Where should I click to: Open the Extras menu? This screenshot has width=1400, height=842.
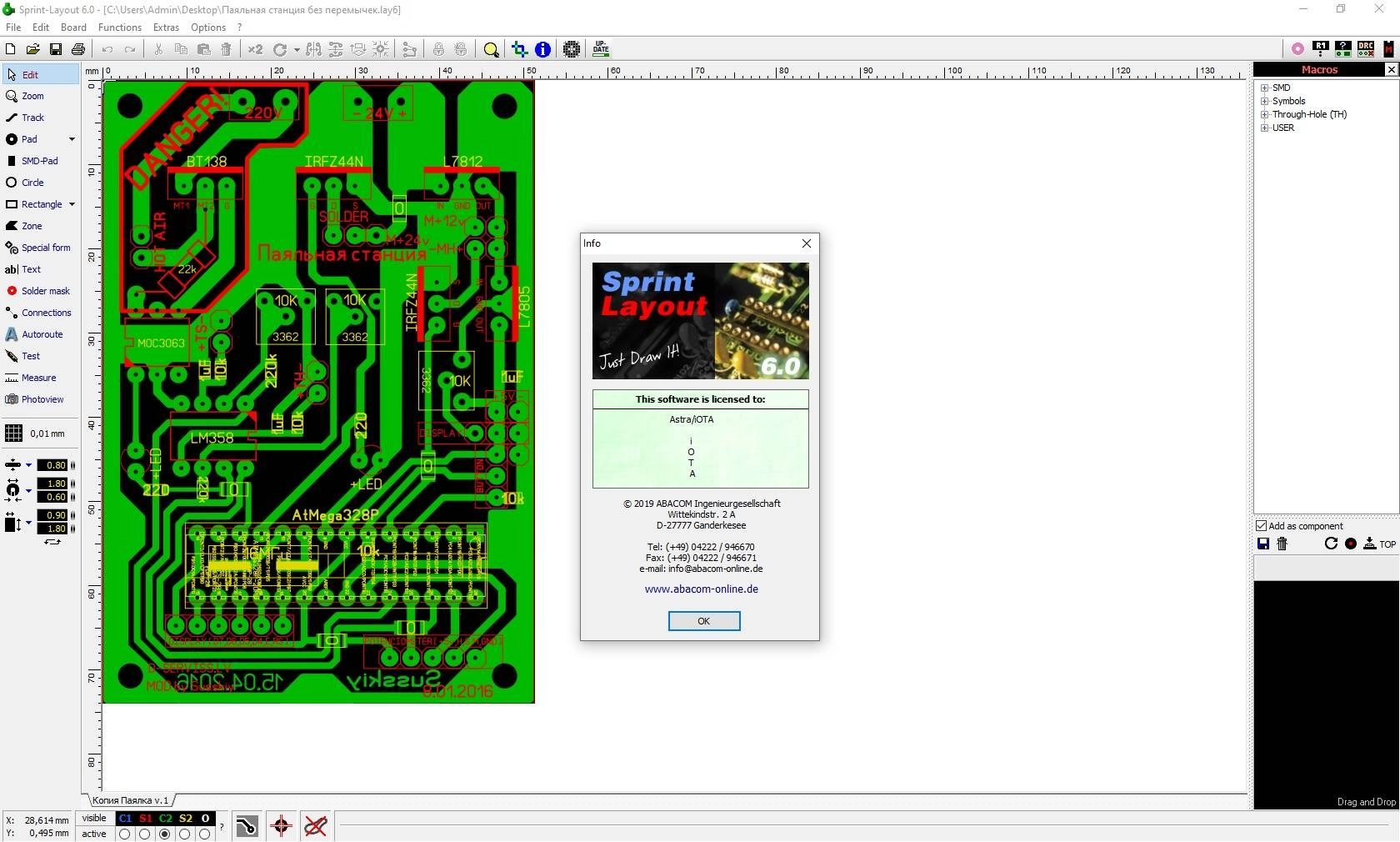coord(166,27)
